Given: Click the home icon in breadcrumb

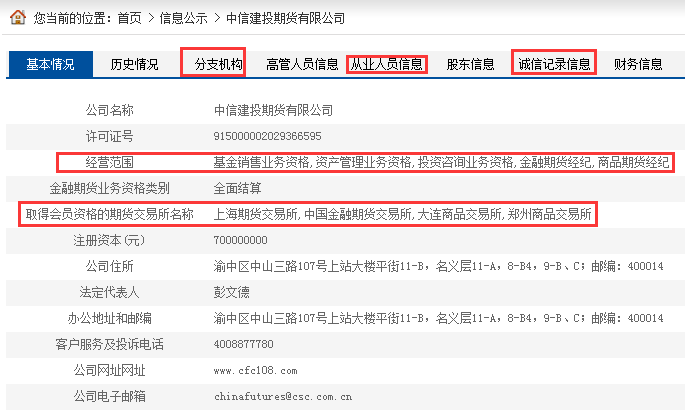Looking at the screenshot, I should click(x=17, y=17).
